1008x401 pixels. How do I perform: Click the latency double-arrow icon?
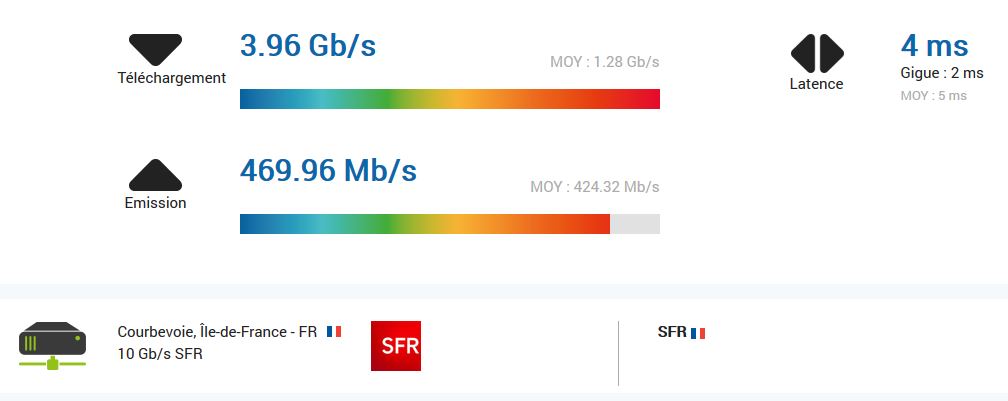coord(817,52)
